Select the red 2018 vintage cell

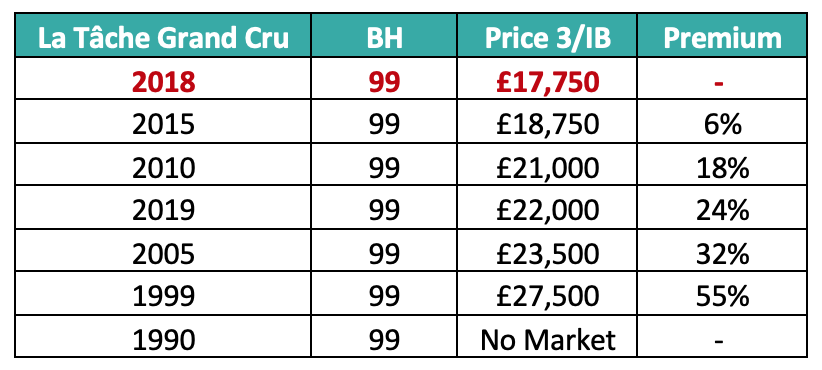pyautogui.click(x=163, y=78)
